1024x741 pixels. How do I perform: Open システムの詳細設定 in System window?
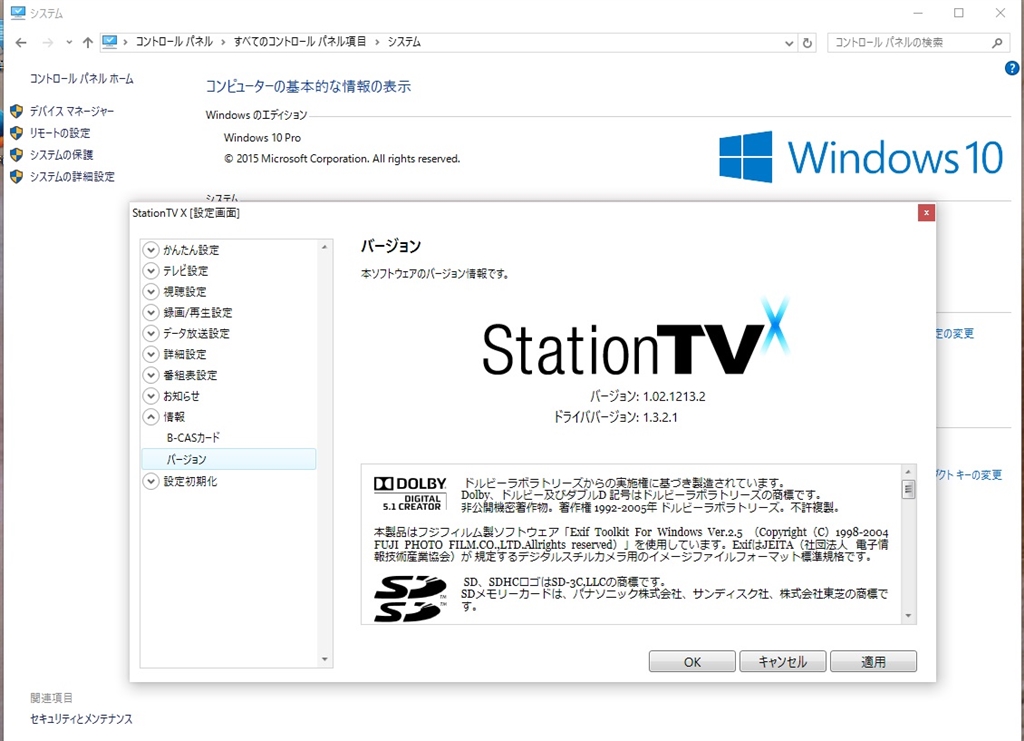coord(72,176)
